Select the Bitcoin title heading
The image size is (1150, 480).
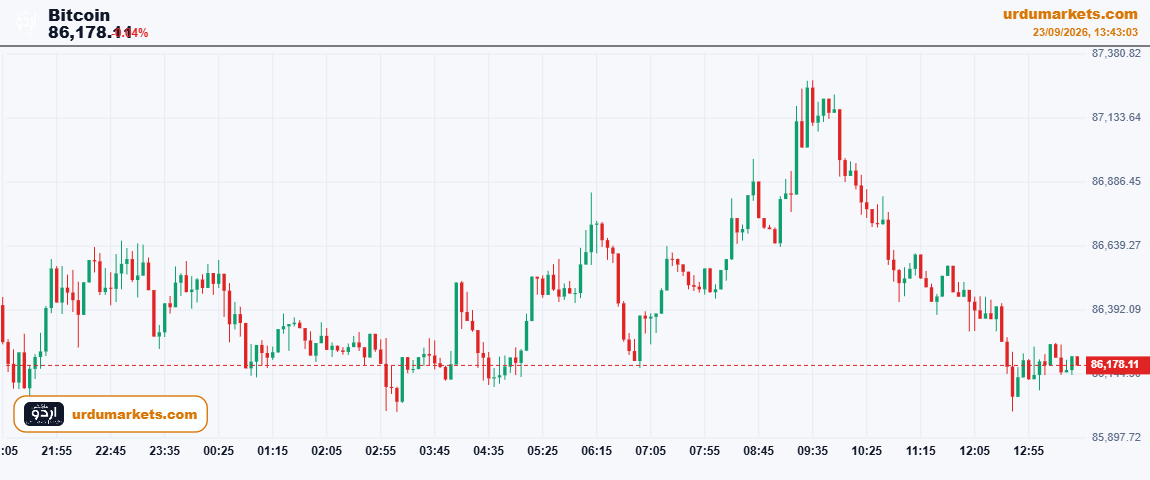pos(79,15)
